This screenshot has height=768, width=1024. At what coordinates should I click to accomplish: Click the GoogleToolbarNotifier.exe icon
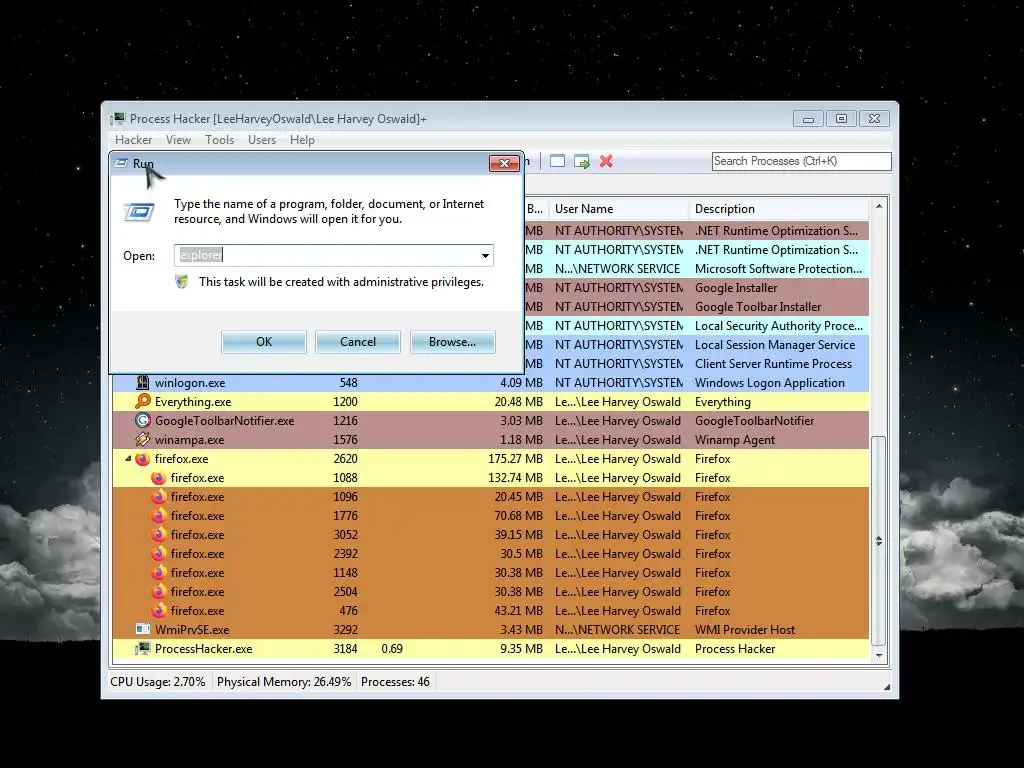142,421
